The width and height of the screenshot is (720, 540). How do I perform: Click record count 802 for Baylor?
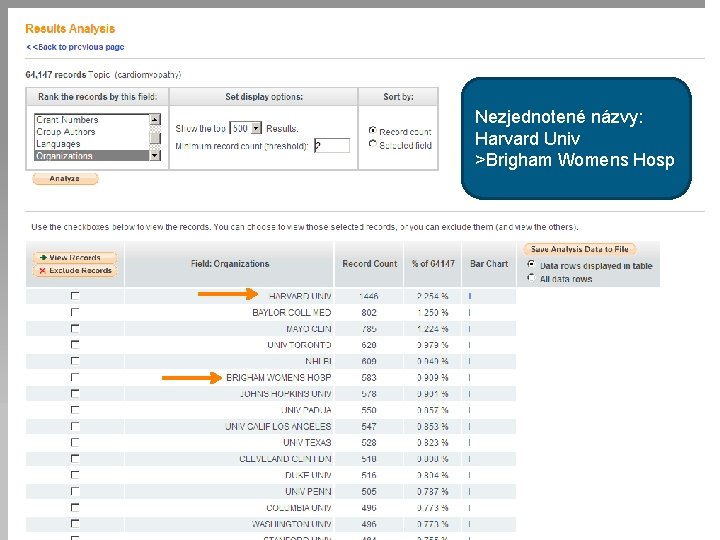click(369, 313)
